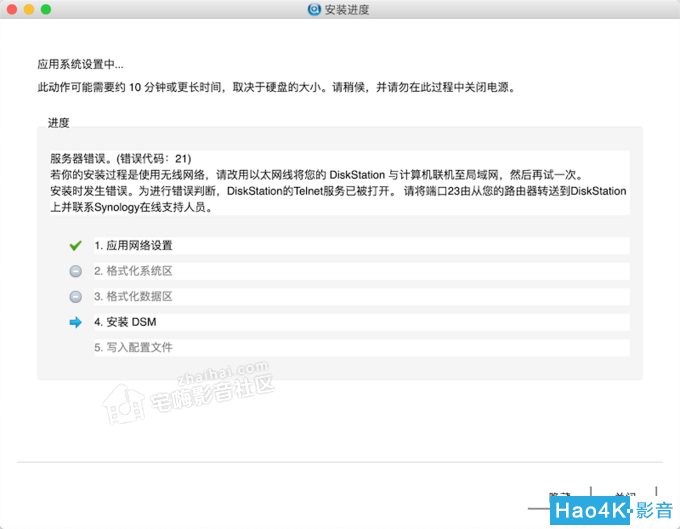Minimize the window with the yellow button
680x529 pixels.
(x=29, y=9)
